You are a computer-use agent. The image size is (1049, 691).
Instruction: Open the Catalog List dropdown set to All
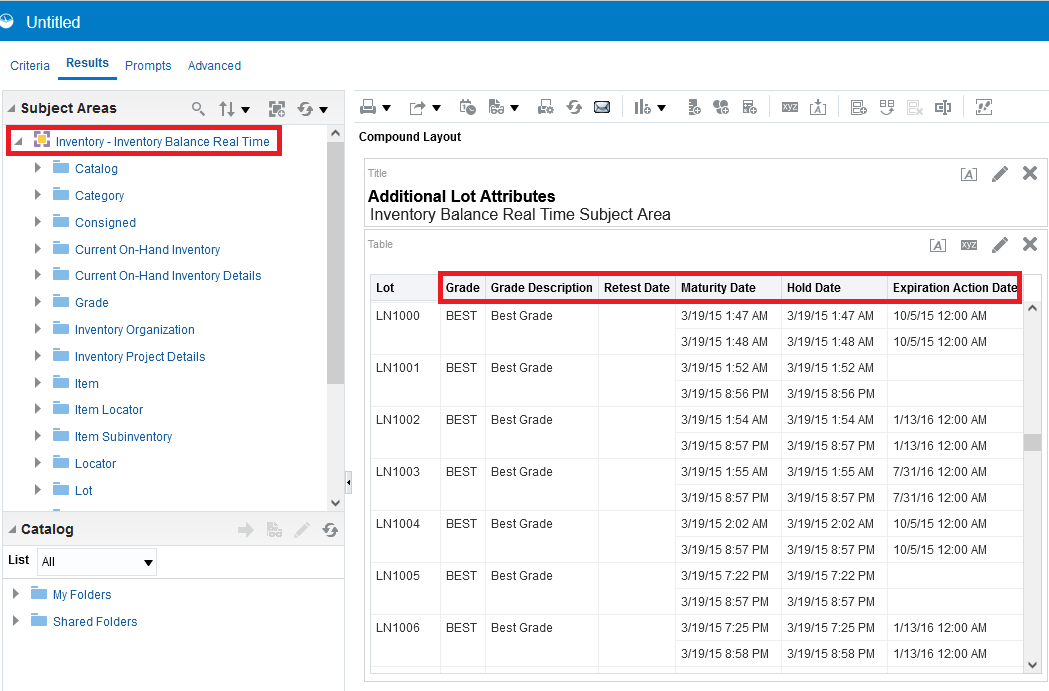(97, 562)
